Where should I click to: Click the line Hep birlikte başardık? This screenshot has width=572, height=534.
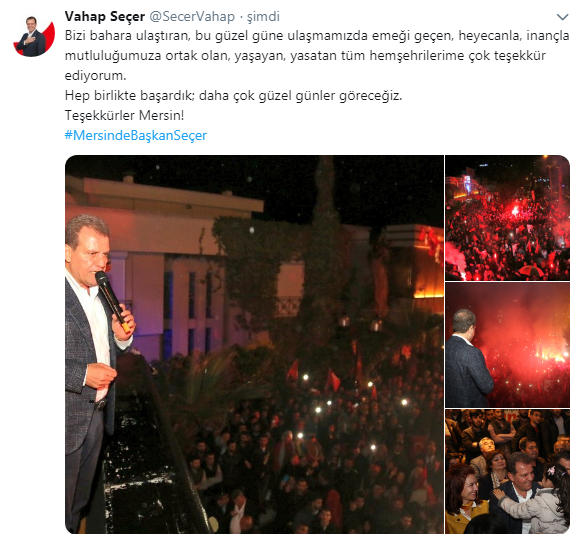233,96
